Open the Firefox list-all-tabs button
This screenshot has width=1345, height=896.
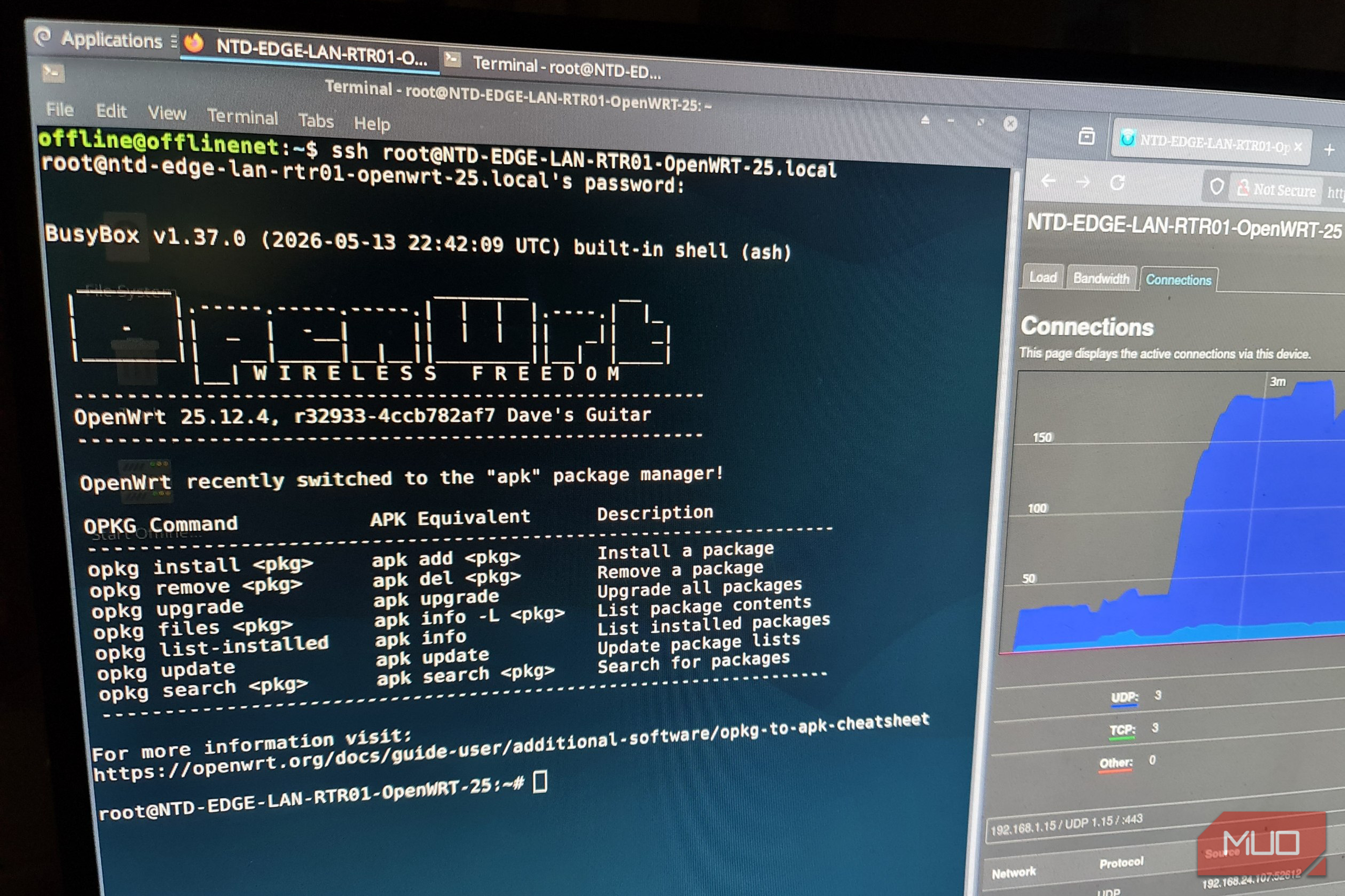click(x=1087, y=137)
